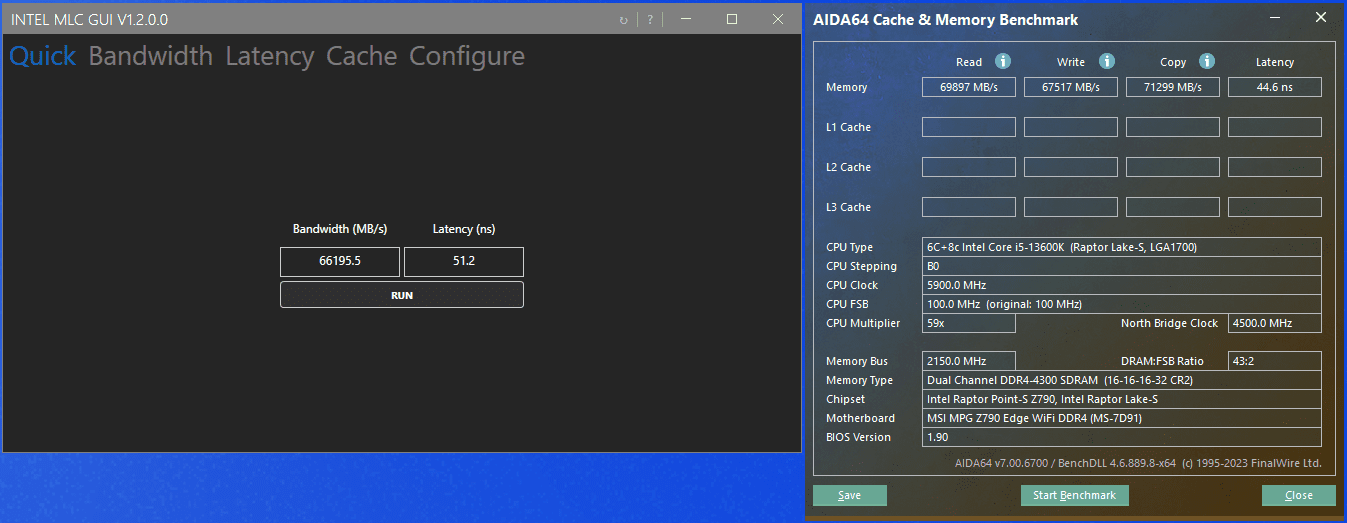Click Memory Read value 69897 MB/s
Screen dimensions: 1347x523
point(969,87)
